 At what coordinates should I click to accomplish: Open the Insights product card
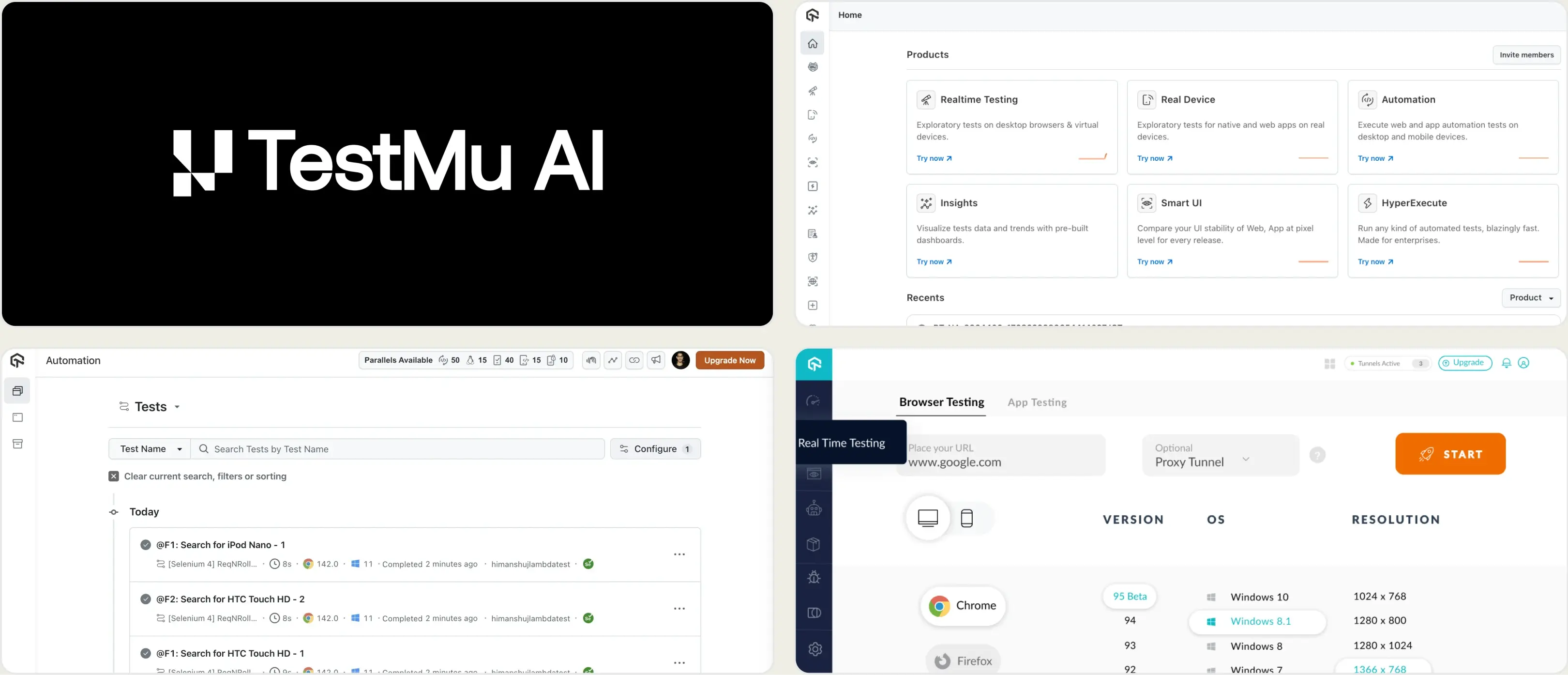1011,231
